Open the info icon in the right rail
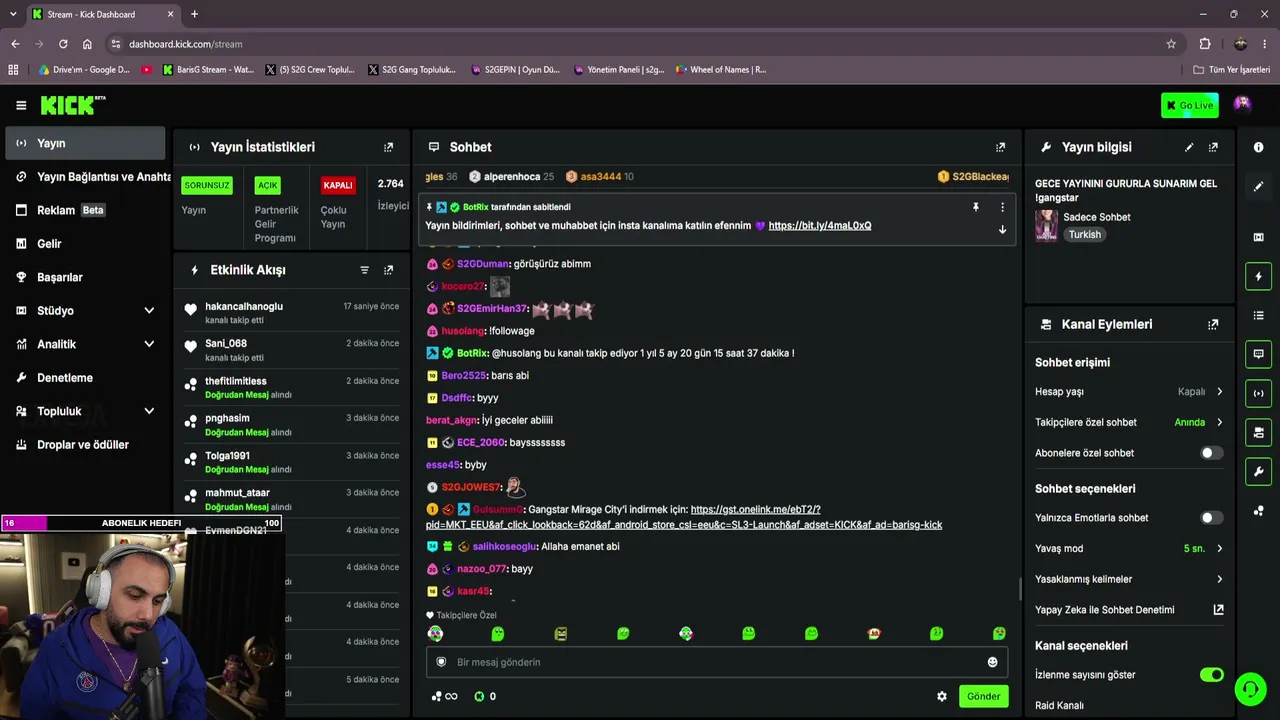Image resolution: width=1280 pixels, height=720 pixels. [1258, 147]
